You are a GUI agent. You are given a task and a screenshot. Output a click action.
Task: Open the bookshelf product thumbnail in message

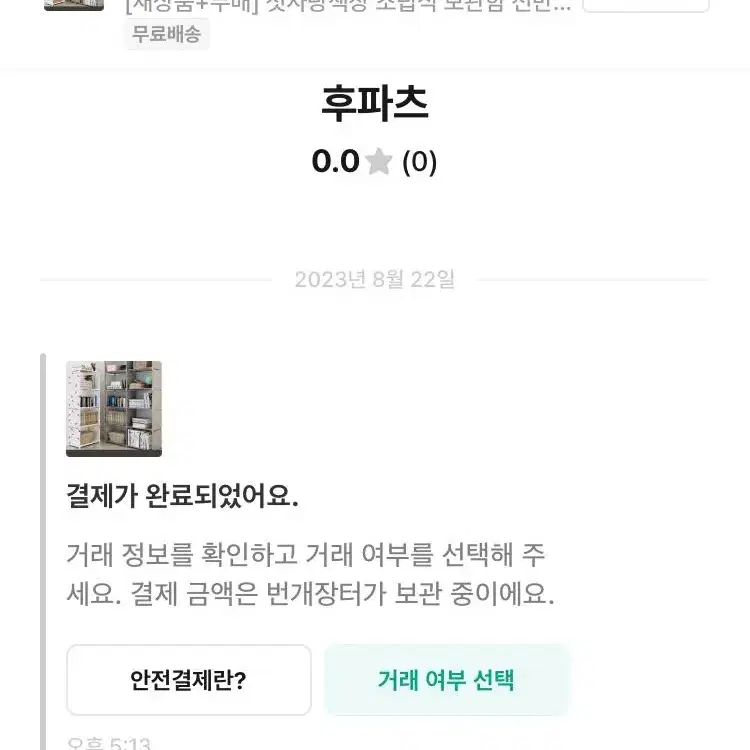[114, 409]
